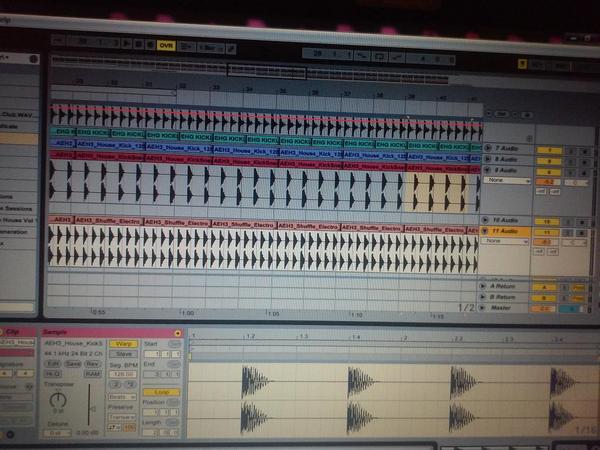
Task: Open the Beats warp mode dropdown
Action: coord(122,397)
